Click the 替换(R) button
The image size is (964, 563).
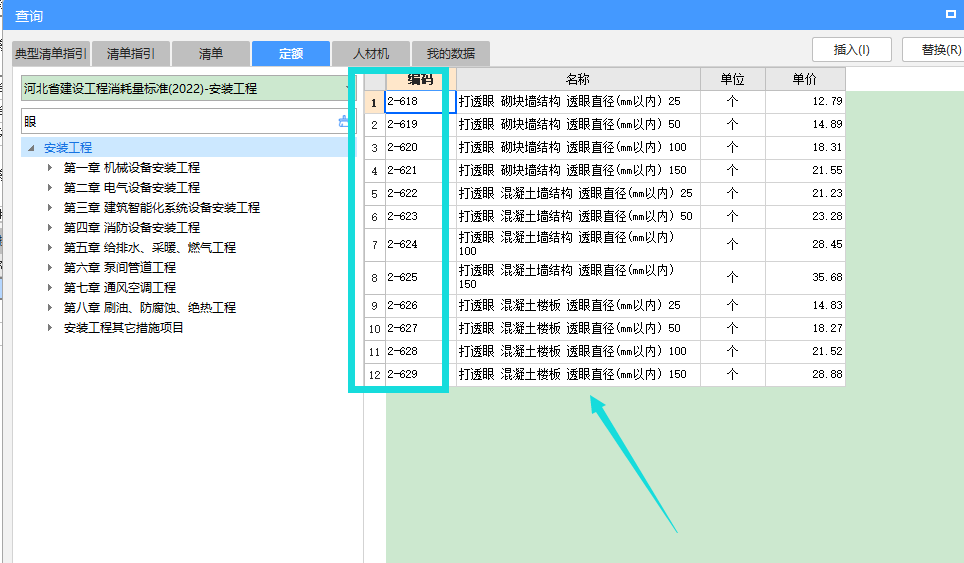[x=935, y=50]
